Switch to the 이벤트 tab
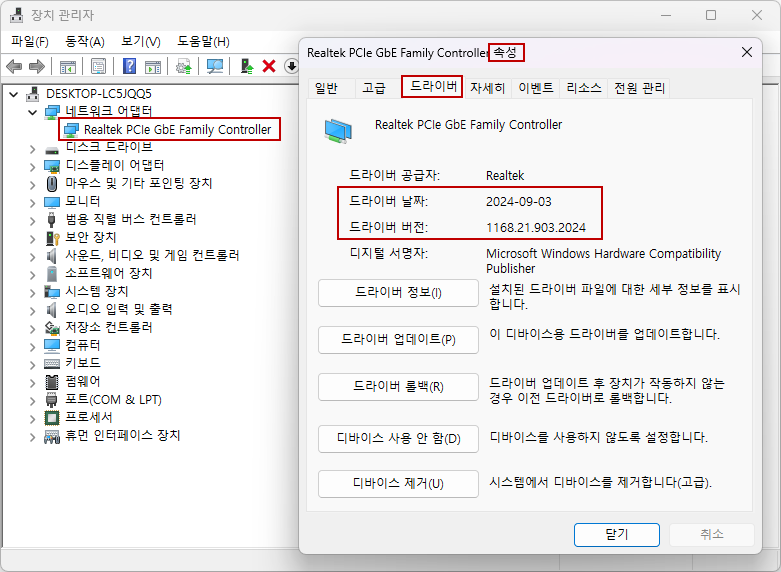Viewport: 781px width, 572px height. click(x=535, y=88)
